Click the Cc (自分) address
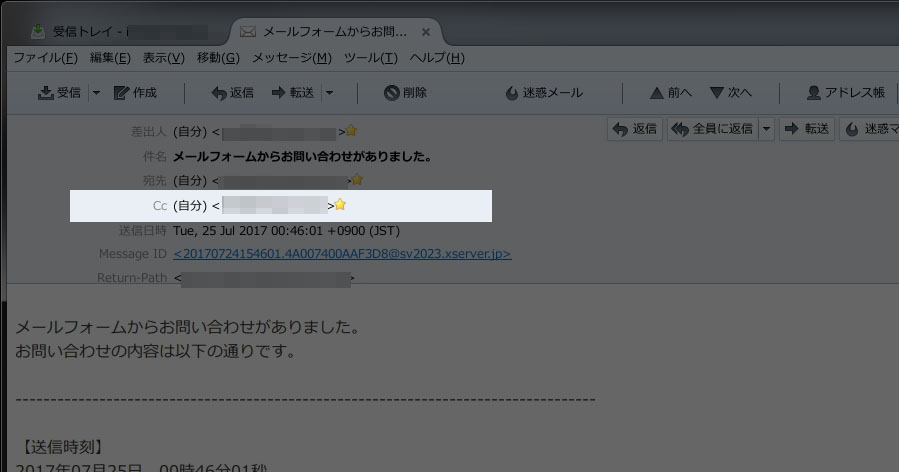The image size is (899, 472). tap(253, 205)
